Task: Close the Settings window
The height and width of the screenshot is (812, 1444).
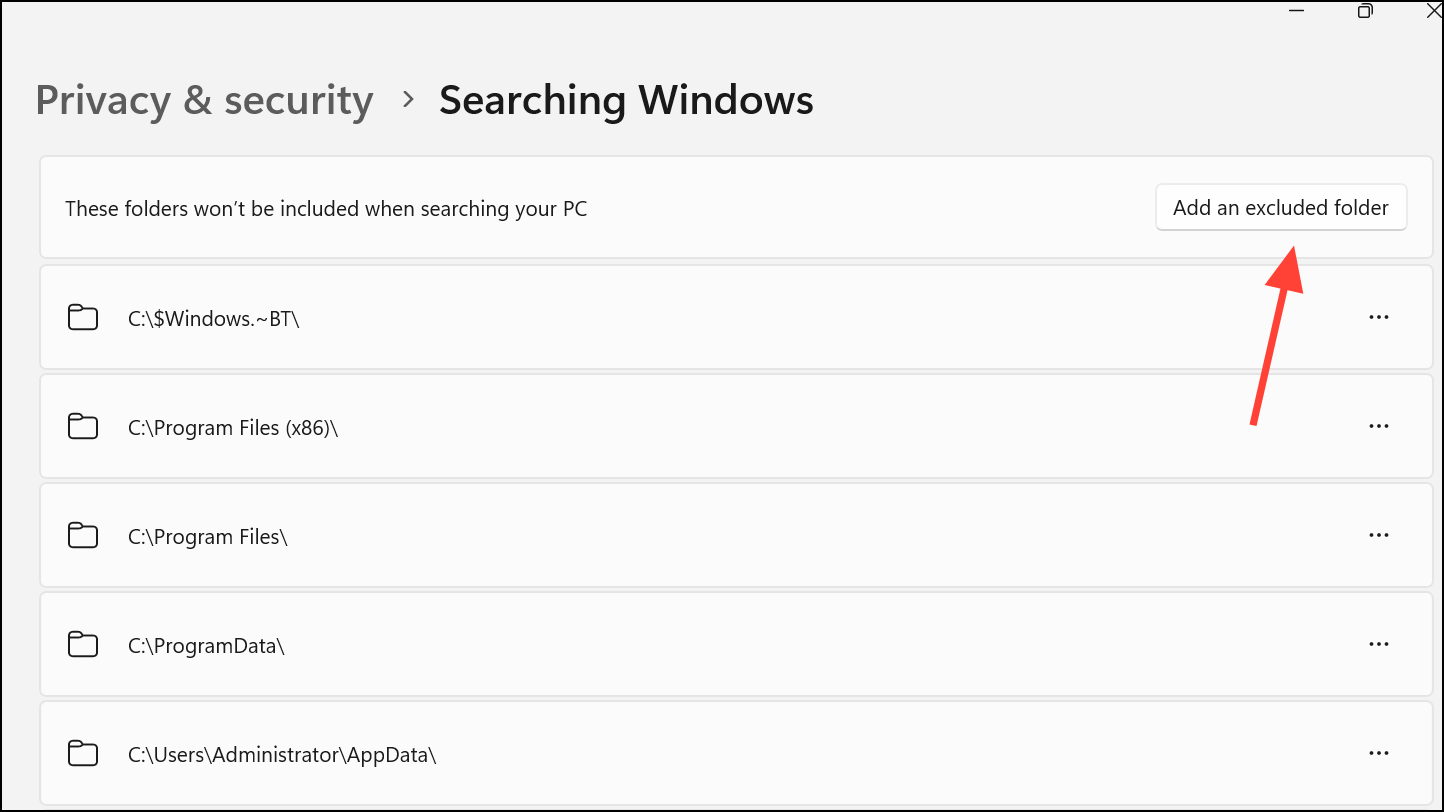Action: point(1432,10)
